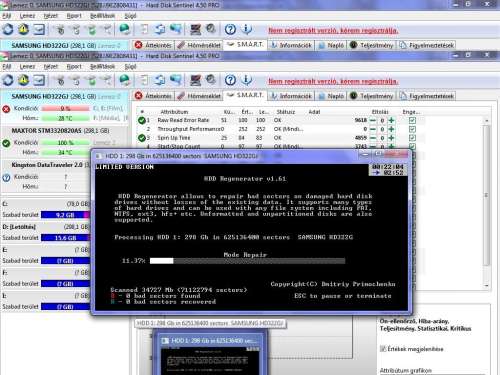Open the Riport menu in the front window
The width and height of the screenshot is (500, 375).
[74, 67]
